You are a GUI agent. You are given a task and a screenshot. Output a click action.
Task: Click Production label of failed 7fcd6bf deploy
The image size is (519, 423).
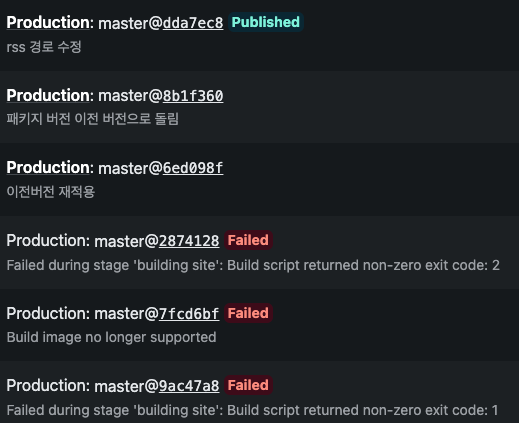tap(48, 313)
